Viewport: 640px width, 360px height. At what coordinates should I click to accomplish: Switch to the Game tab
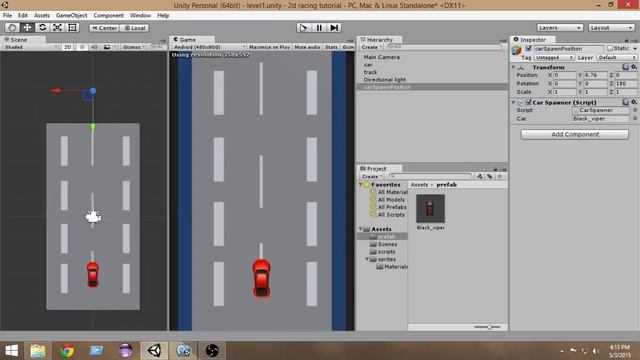[x=192, y=40]
